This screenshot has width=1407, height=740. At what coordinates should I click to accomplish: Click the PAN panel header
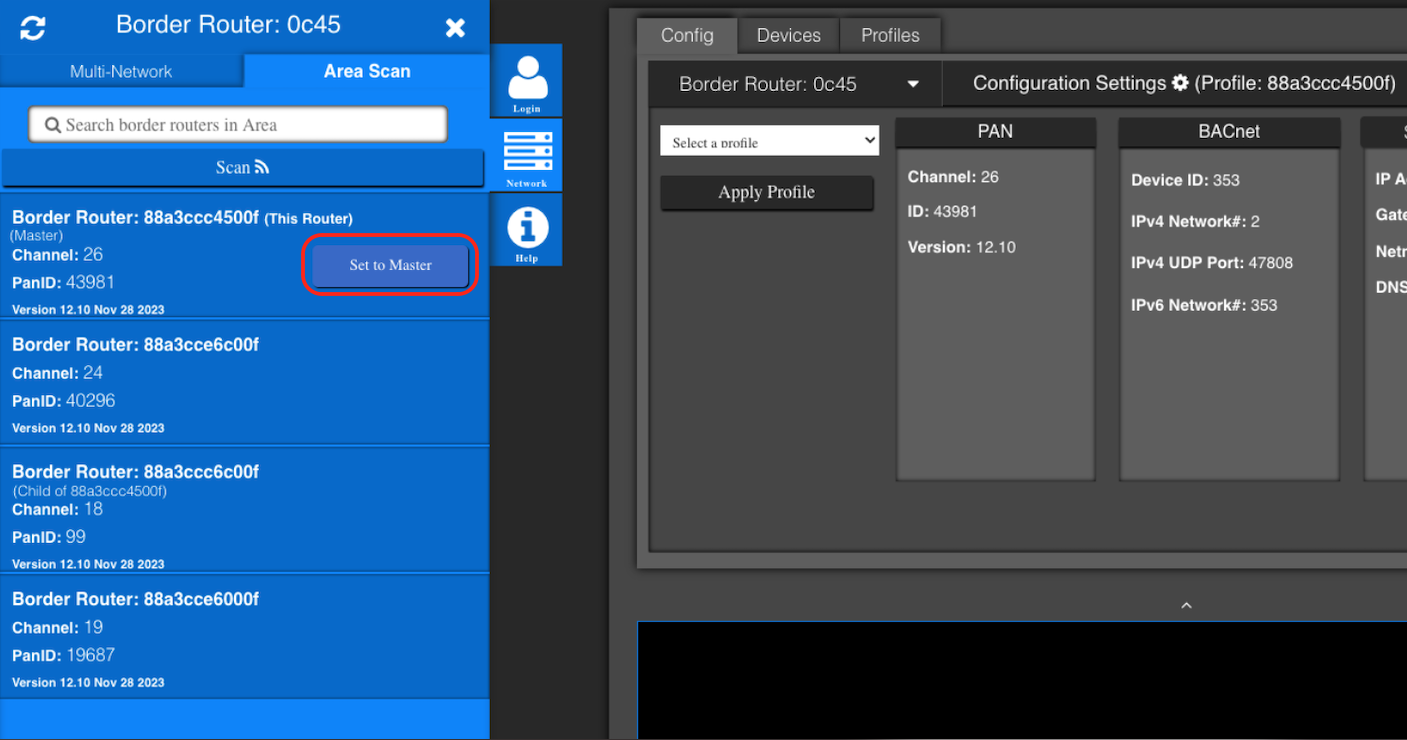tap(995, 132)
